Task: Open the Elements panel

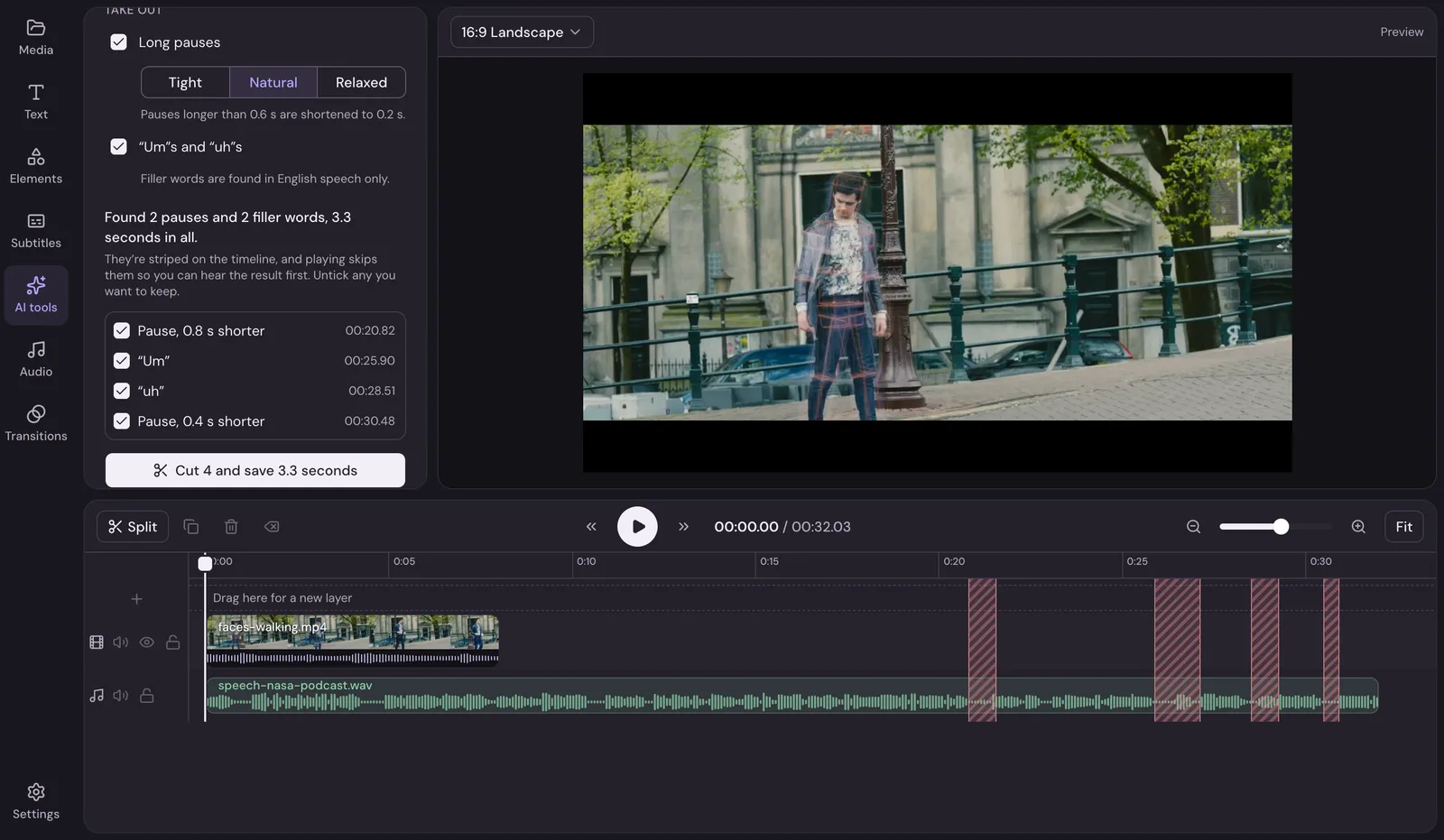Action: click(x=36, y=166)
